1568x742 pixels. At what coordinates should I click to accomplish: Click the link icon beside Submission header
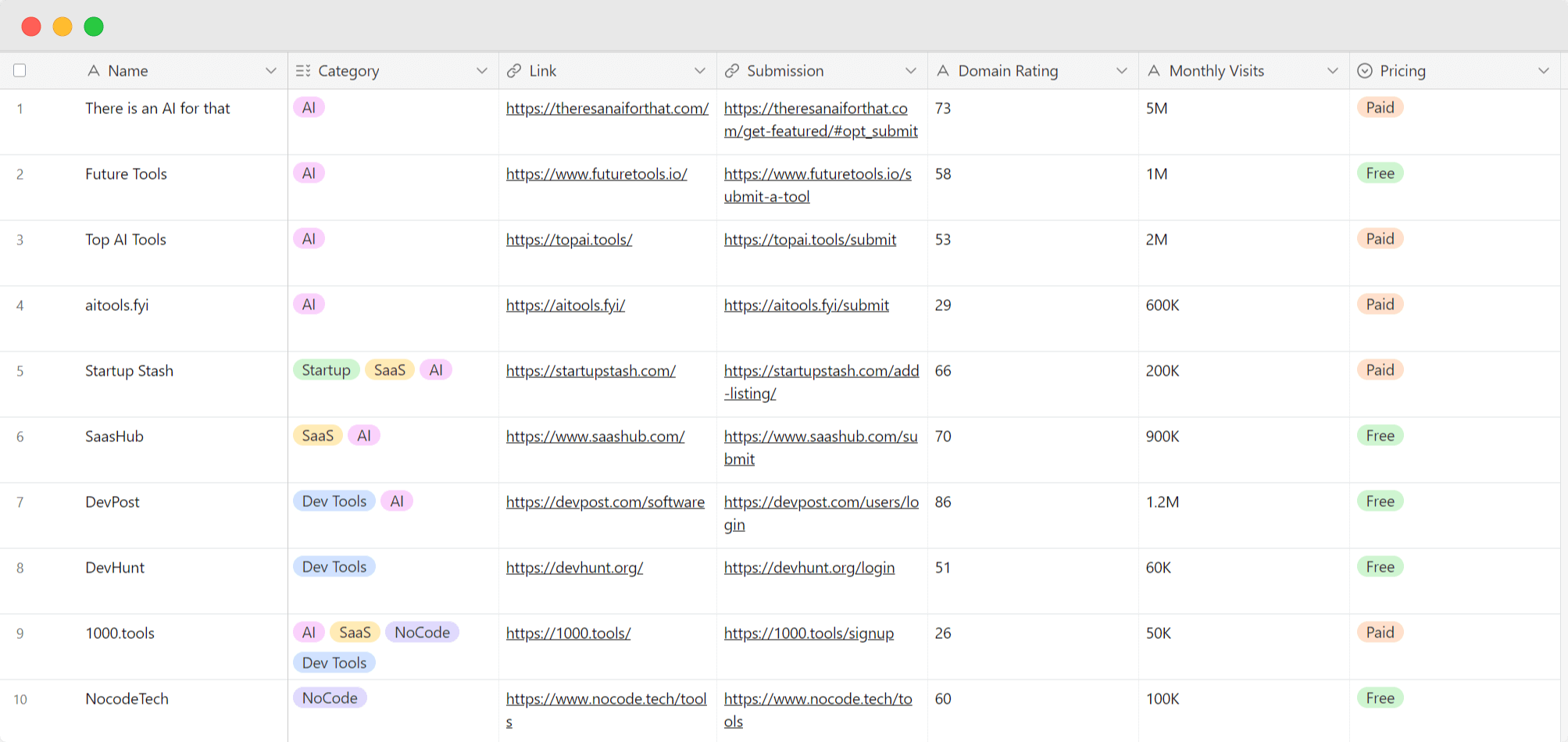tap(731, 71)
